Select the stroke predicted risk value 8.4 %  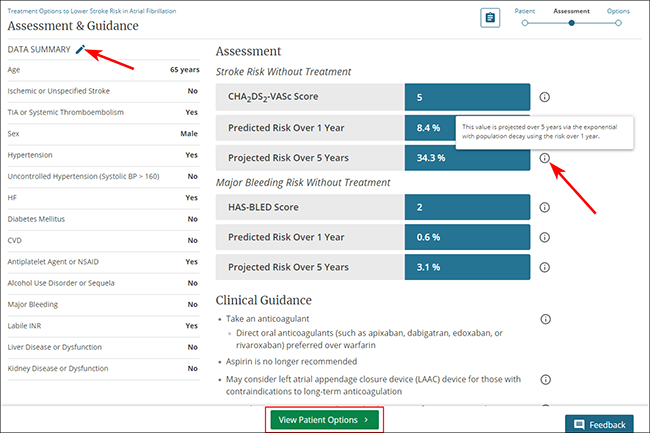pyautogui.click(x=430, y=128)
